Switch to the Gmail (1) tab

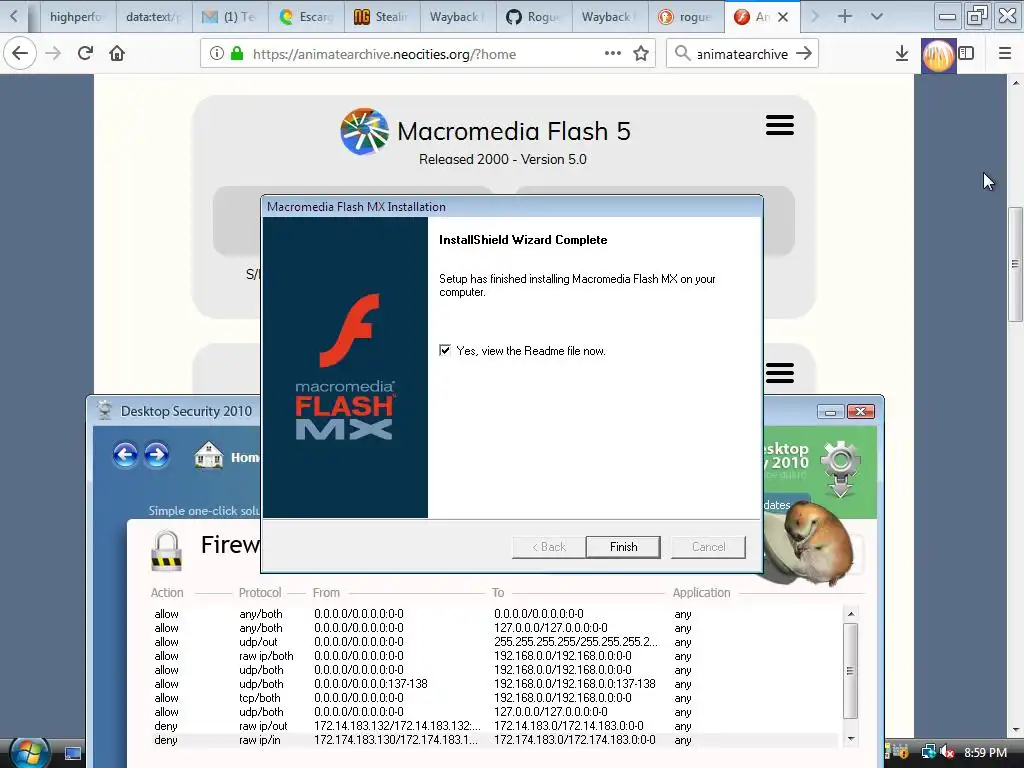pyautogui.click(x=230, y=17)
